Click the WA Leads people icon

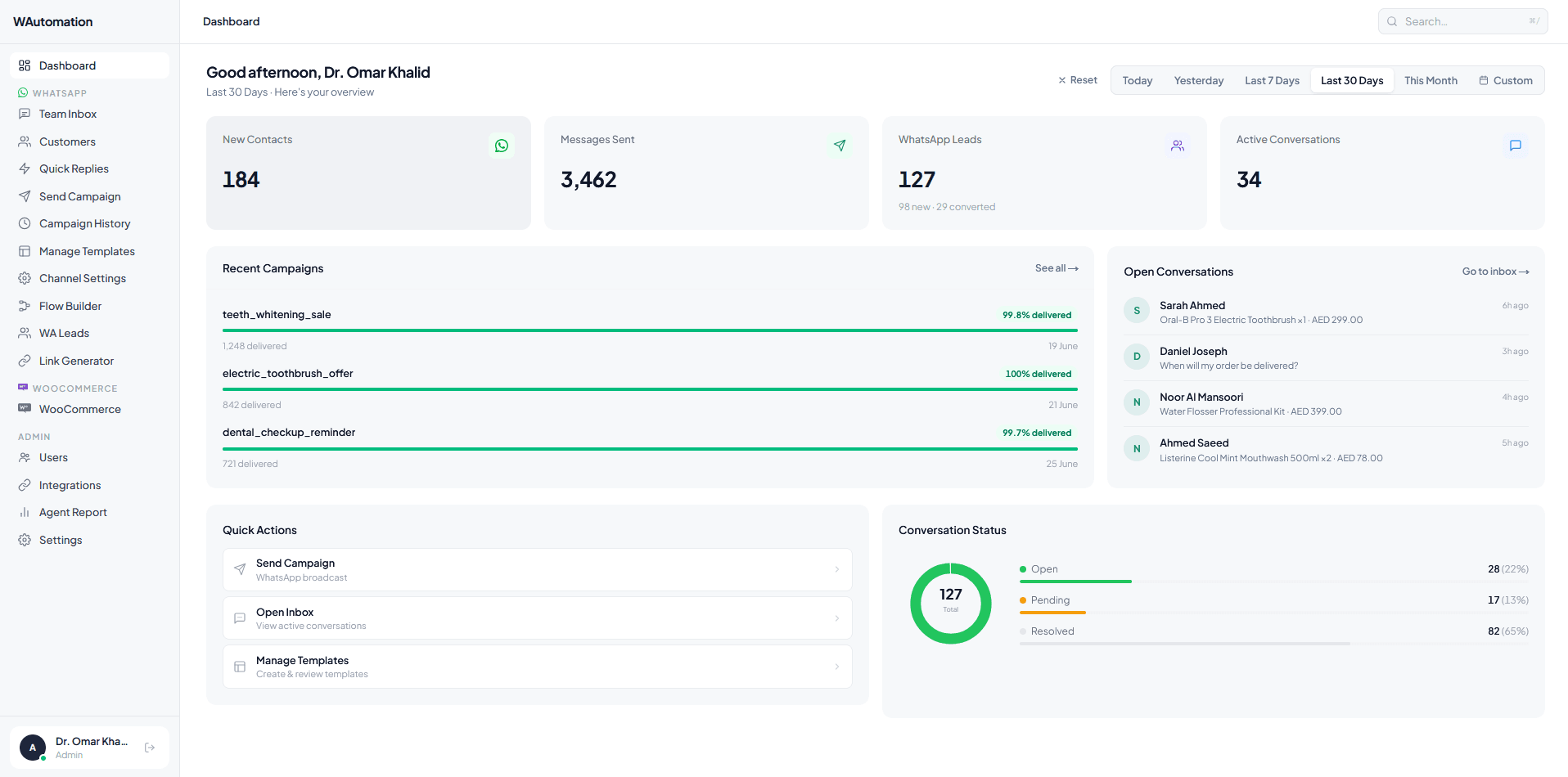[x=25, y=333]
